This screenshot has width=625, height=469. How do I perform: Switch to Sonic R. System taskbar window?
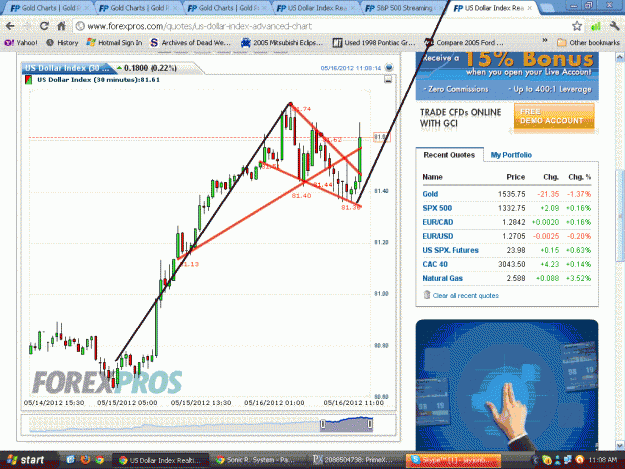click(x=257, y=460)
